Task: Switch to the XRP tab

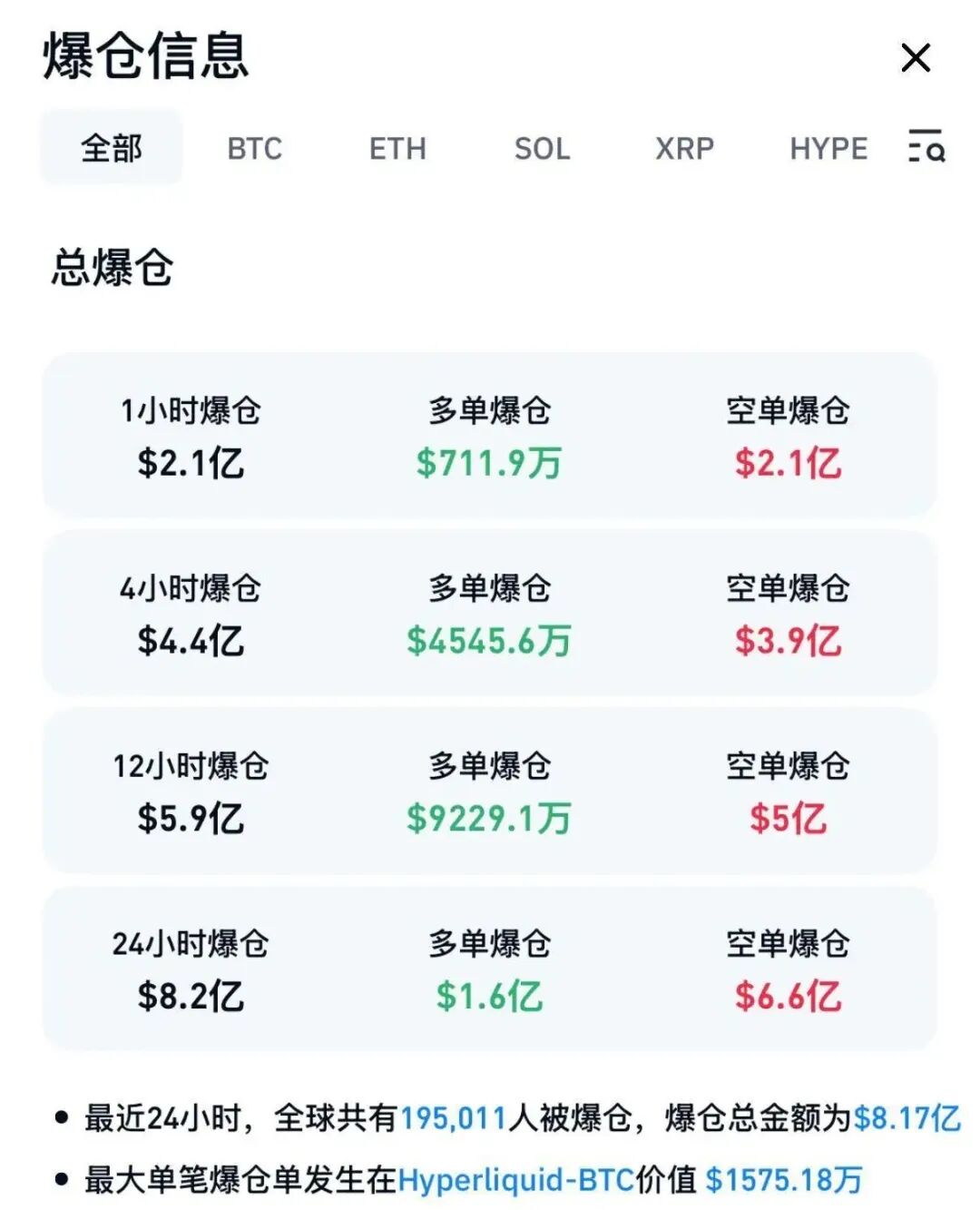Action: point(684,148)
